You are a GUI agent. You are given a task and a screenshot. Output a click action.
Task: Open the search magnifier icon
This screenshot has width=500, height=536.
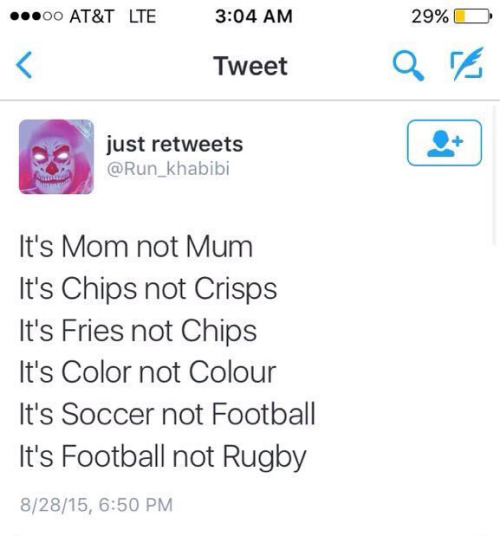[408, 66]
